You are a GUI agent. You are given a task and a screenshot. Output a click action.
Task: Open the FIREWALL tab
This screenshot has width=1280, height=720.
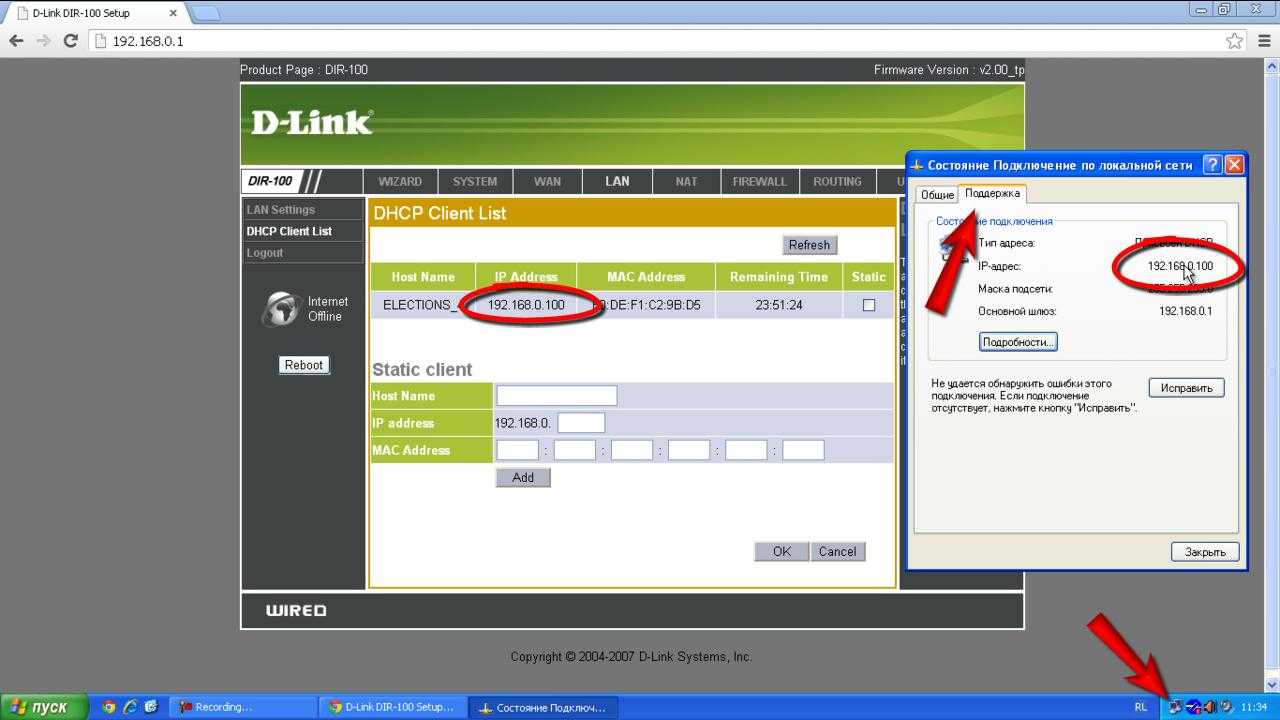click(x=759, y=181)
